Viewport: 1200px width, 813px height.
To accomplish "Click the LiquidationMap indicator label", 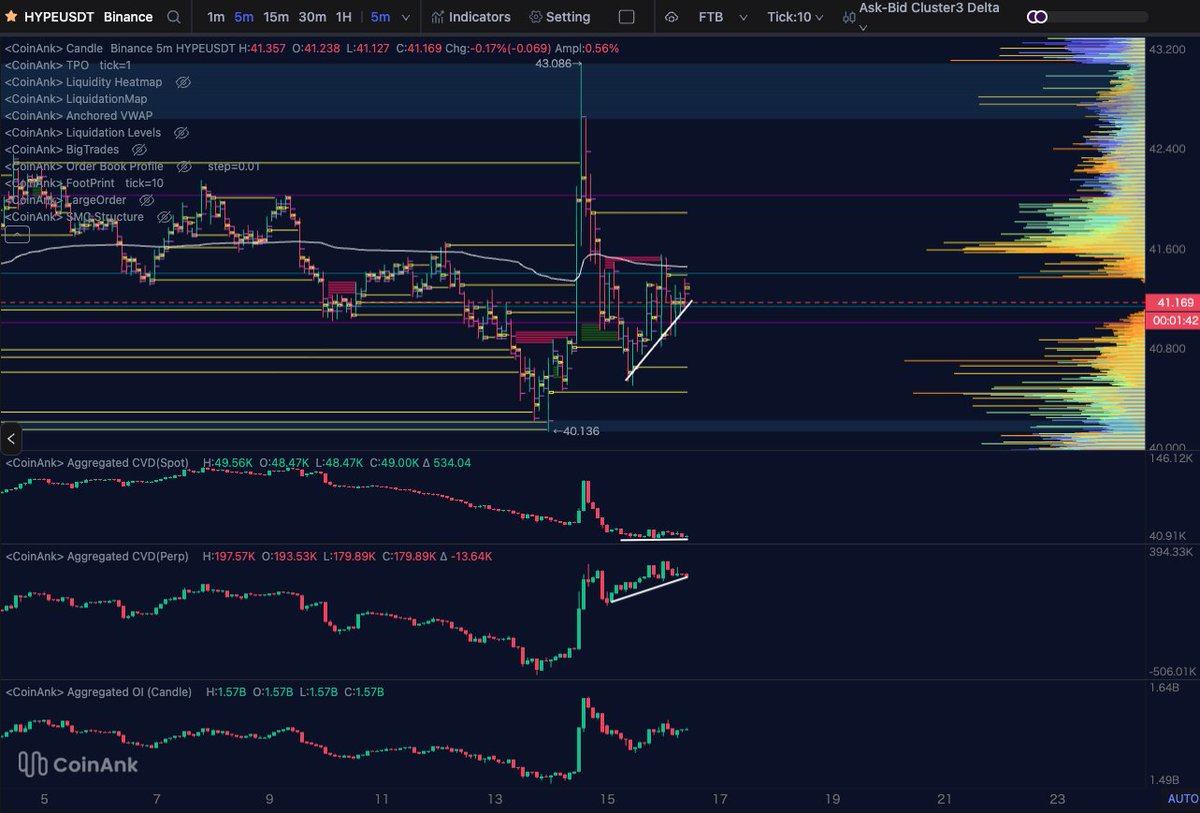I will tap(76, 99).
